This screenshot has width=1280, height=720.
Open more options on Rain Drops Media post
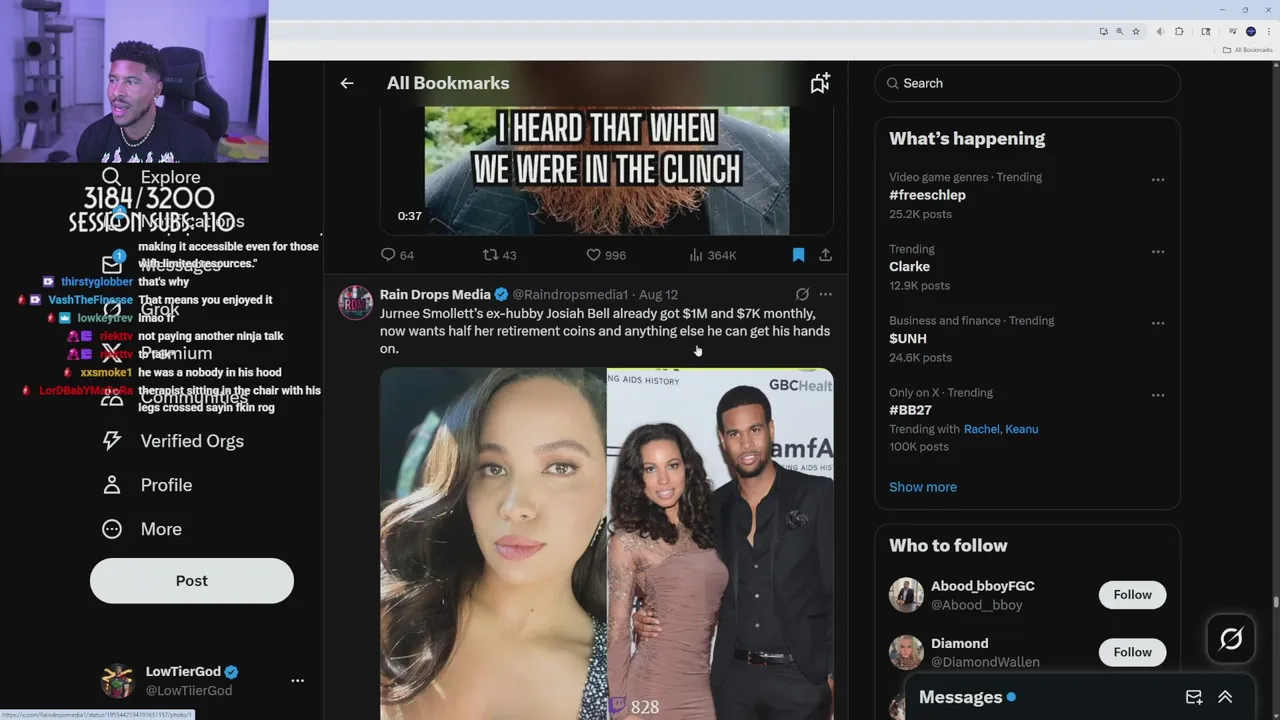pos(825,294)
